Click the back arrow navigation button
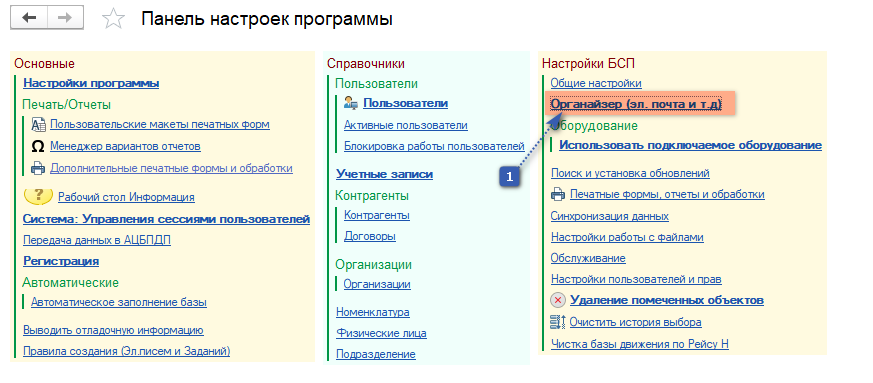Screen dimensions: 873x383 tap(29, 18)
